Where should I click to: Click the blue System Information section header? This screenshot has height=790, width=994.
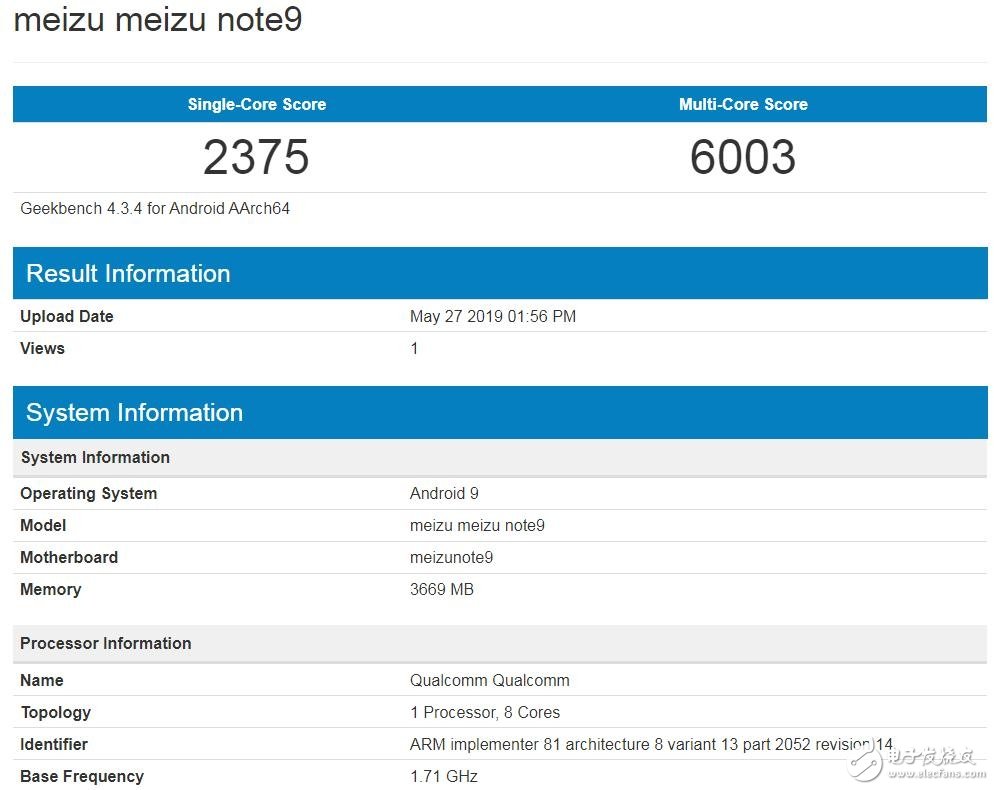[134, 412]
